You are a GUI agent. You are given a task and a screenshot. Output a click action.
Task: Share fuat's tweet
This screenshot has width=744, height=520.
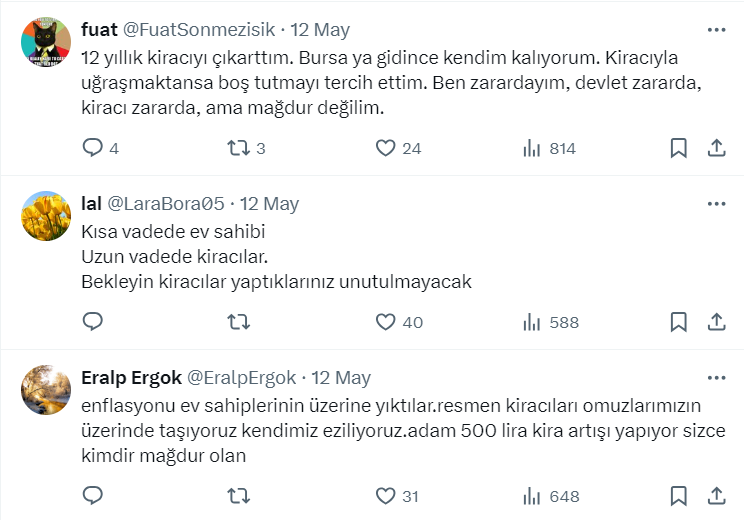pos(716,148)
